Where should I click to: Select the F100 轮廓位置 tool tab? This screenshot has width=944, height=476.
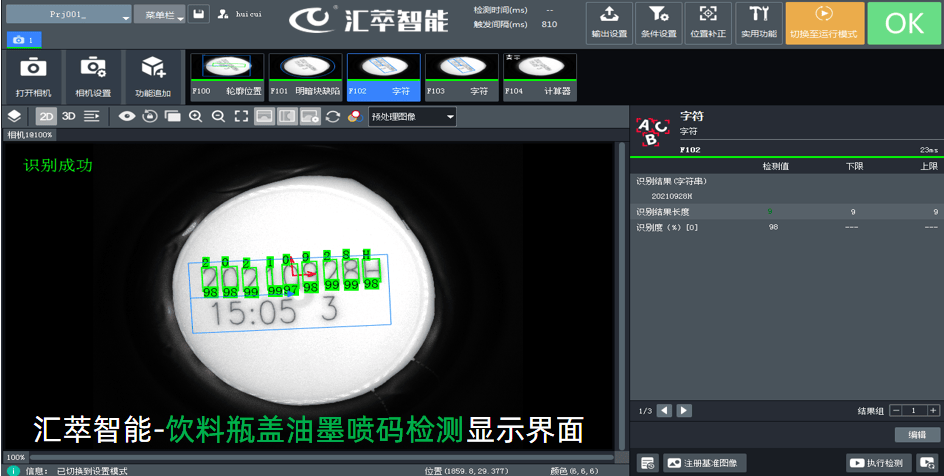pos(227,76)
